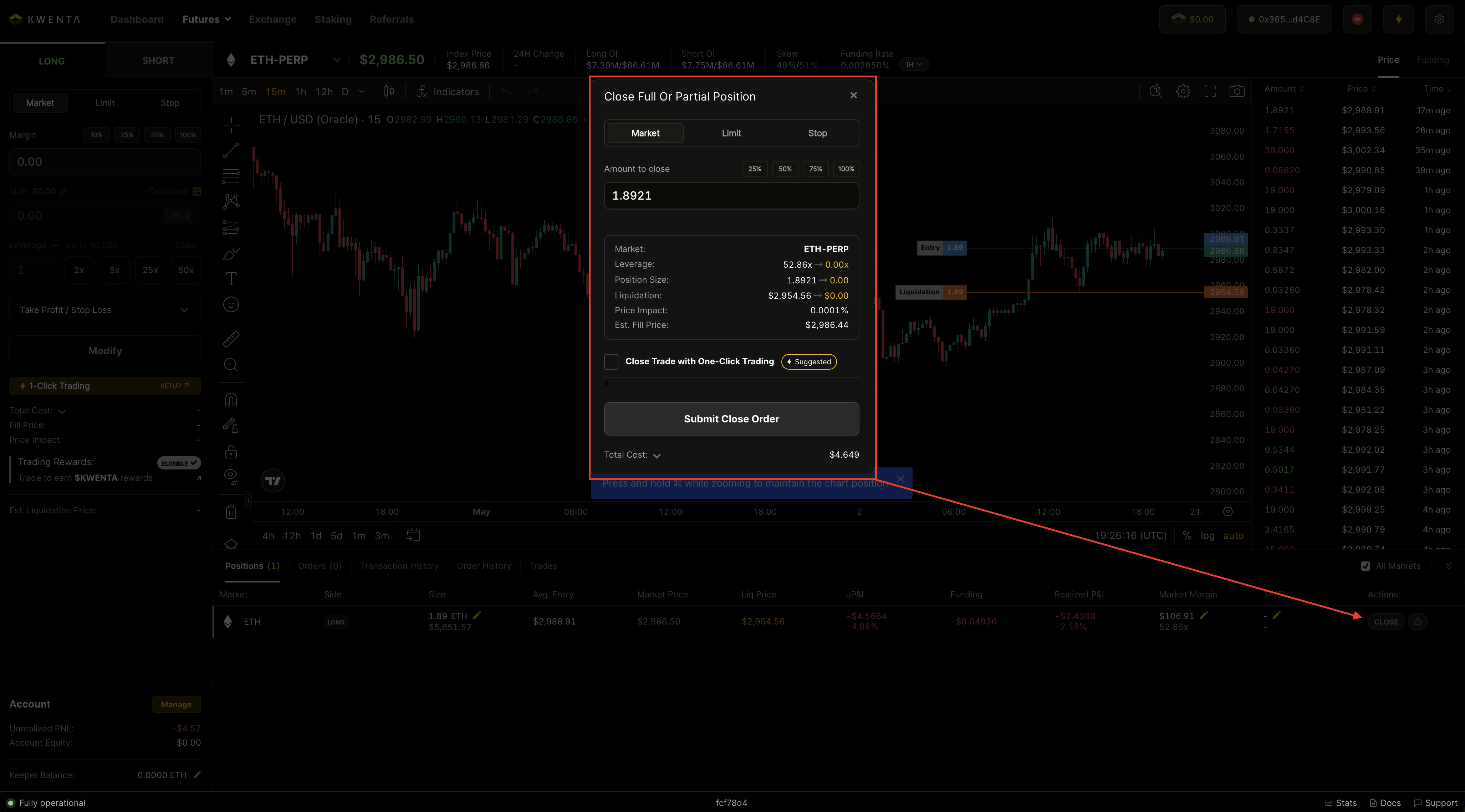This screenshot has width=1465, height=812.
Task: Toggle auto scale on chart
Action: [x=1233, y=536]
